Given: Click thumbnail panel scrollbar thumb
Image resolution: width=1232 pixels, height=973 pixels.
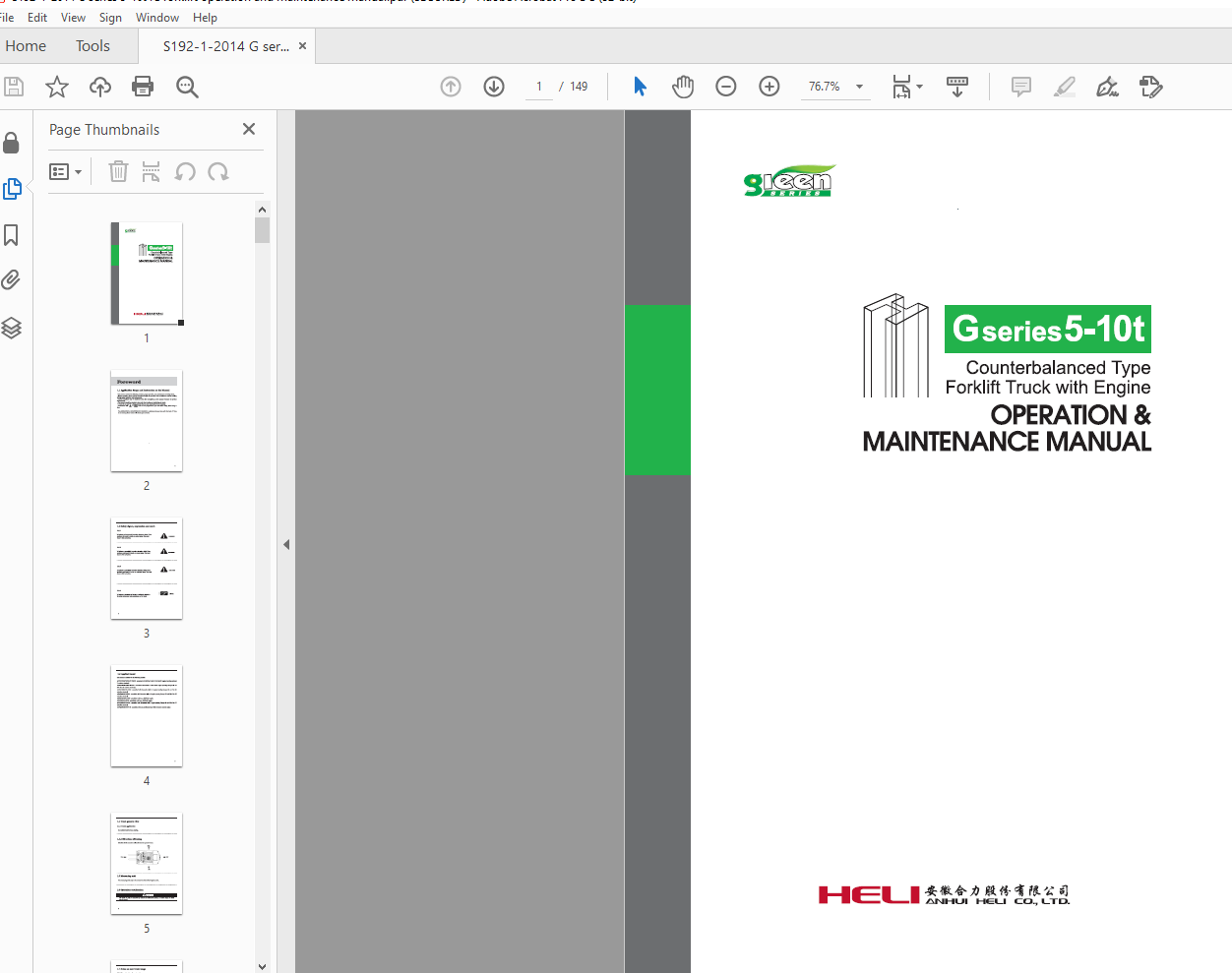Looking at the screenshot, I should (262, 230).
